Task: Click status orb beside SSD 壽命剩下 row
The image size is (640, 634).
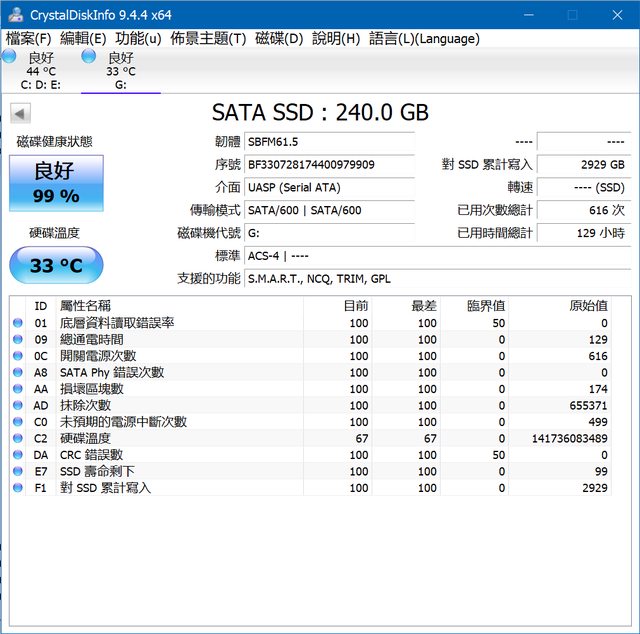Action: click(x=17, y=471)
